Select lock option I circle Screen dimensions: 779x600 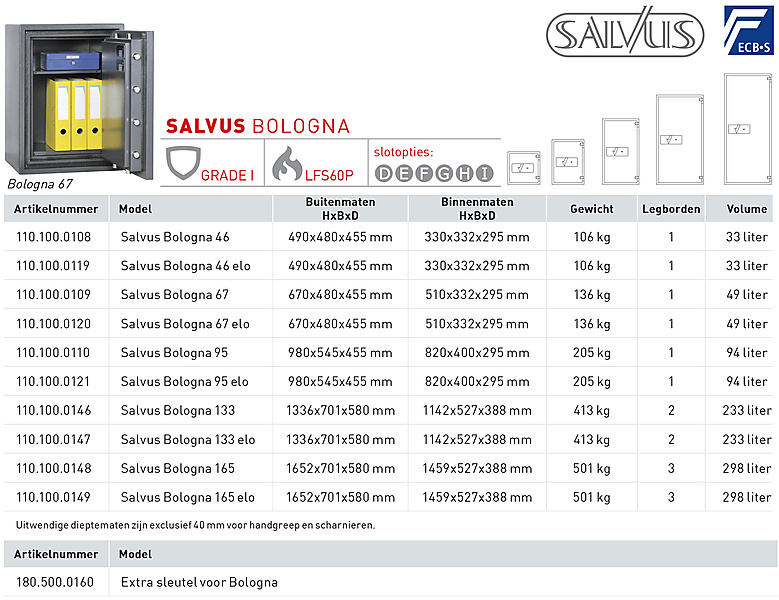click(x=484, y=173)
